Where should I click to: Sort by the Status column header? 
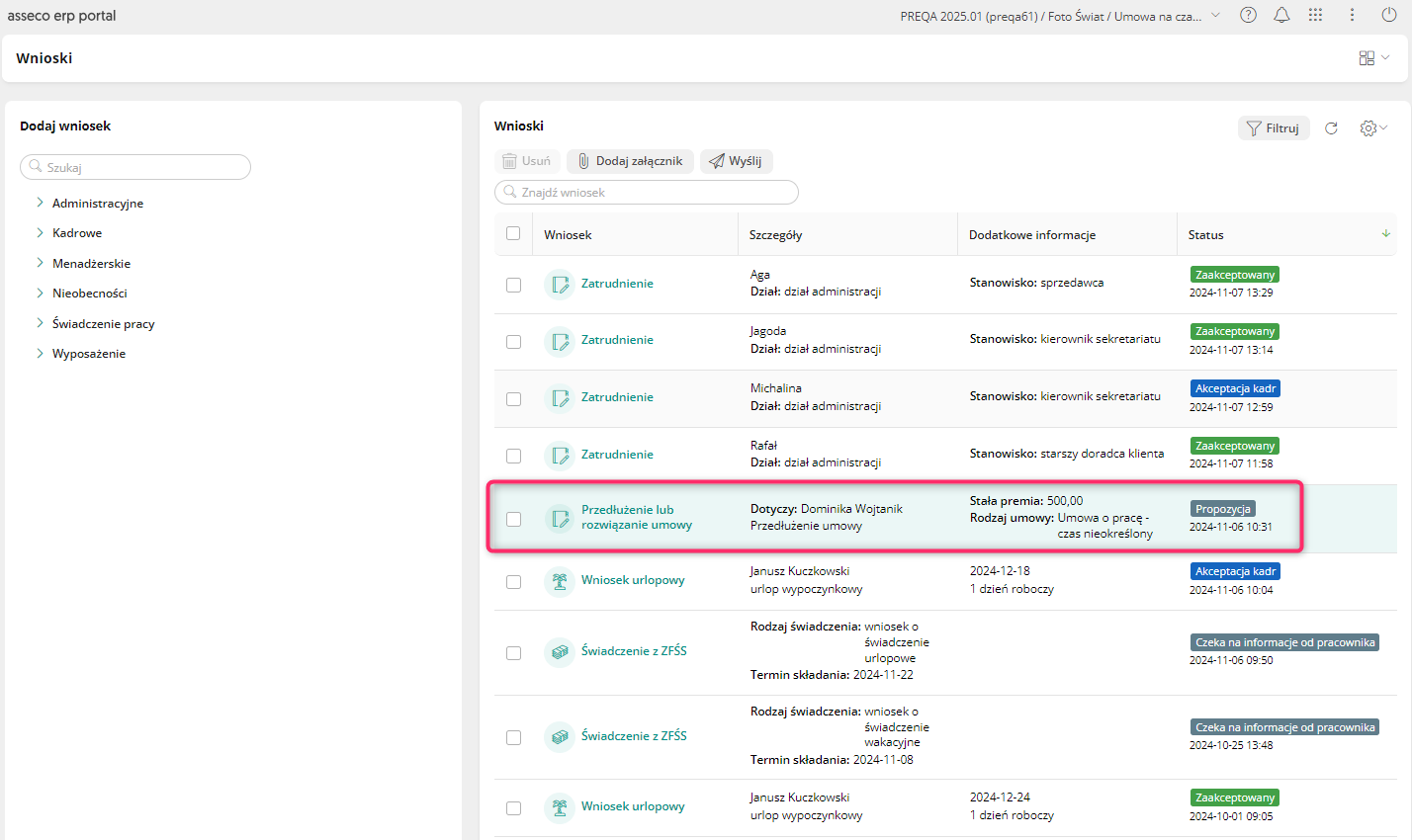[x=1205, y=235]
